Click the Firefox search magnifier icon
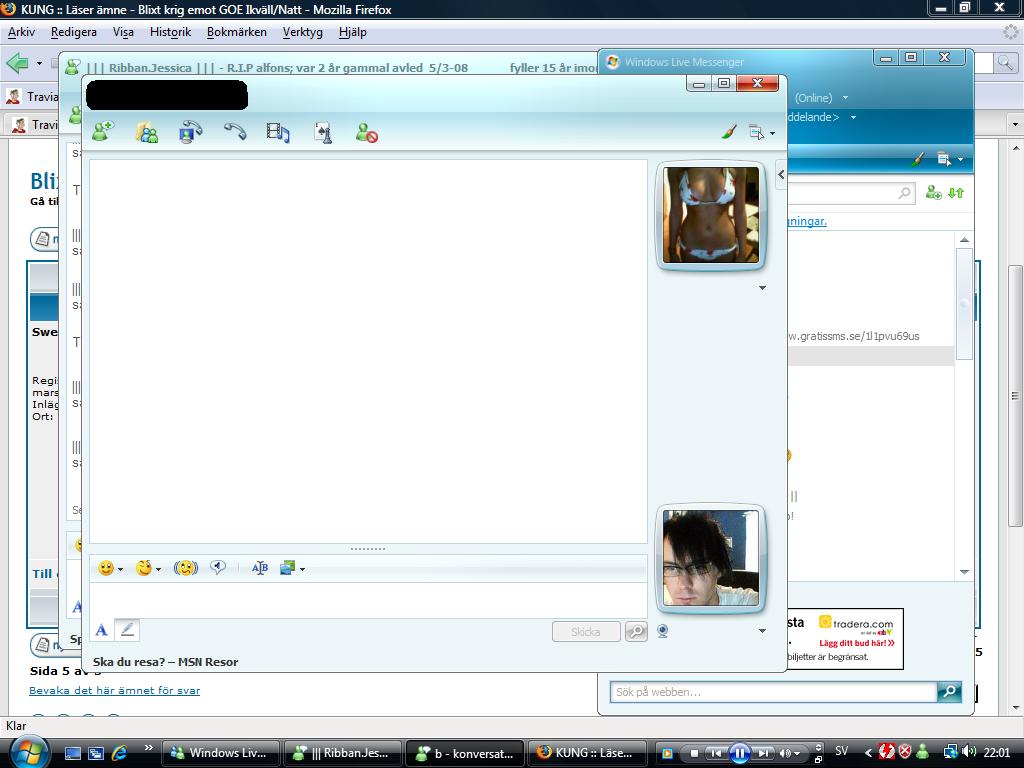 1004,63
